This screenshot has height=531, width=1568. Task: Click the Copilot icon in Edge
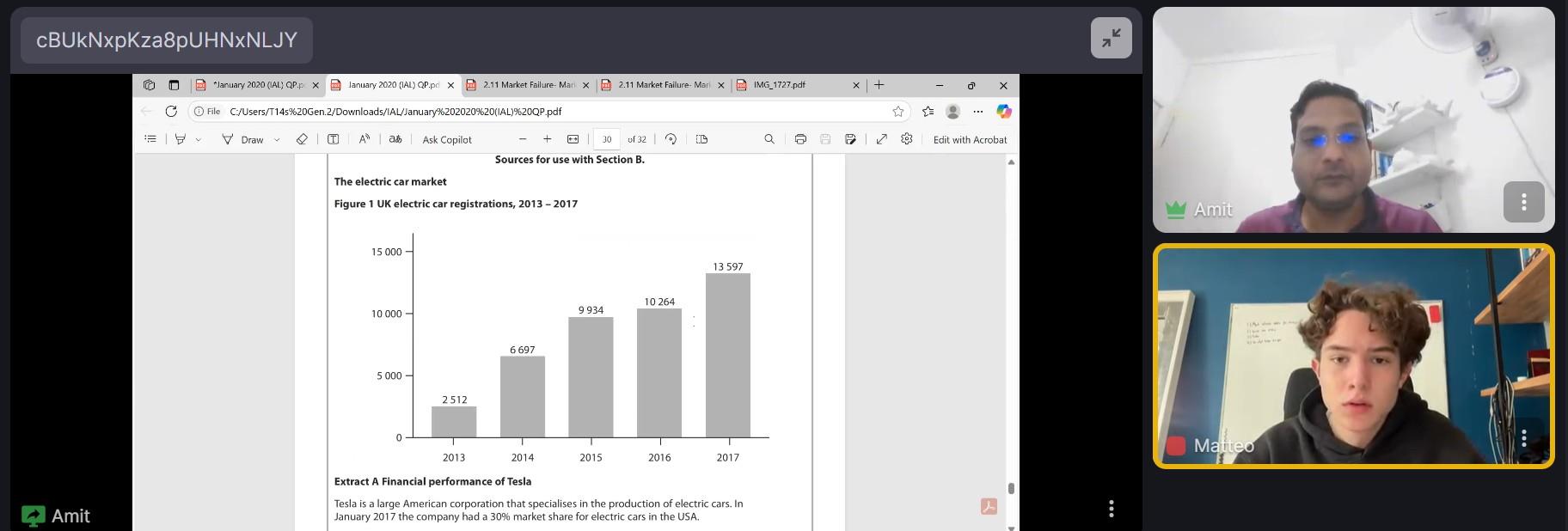pyautogui.click(x=1003, y=111)
